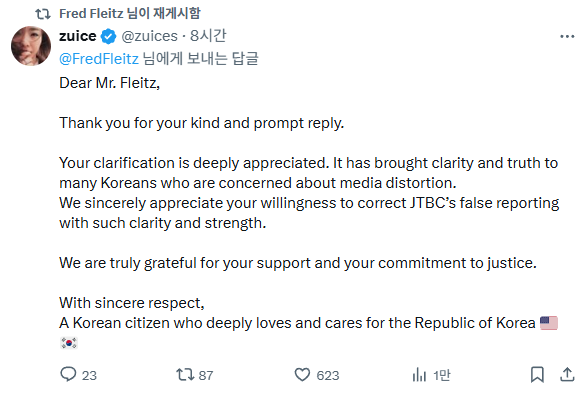Screen dimensions: 587x393
Task: Open the @zuices handle
Action: point(149,36)
